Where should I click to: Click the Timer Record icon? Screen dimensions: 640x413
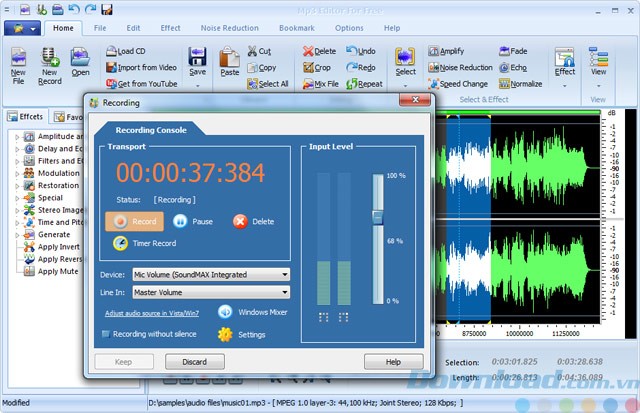[119, 243]
